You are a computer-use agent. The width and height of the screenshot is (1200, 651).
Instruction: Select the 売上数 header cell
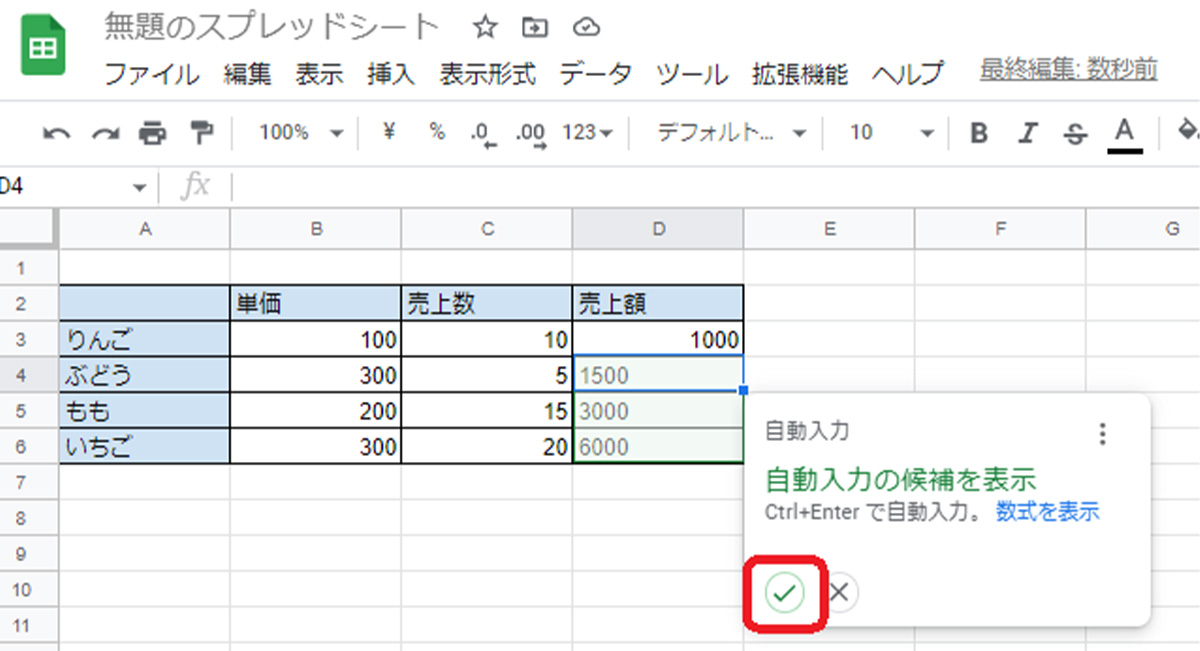(x=487, y=304)
